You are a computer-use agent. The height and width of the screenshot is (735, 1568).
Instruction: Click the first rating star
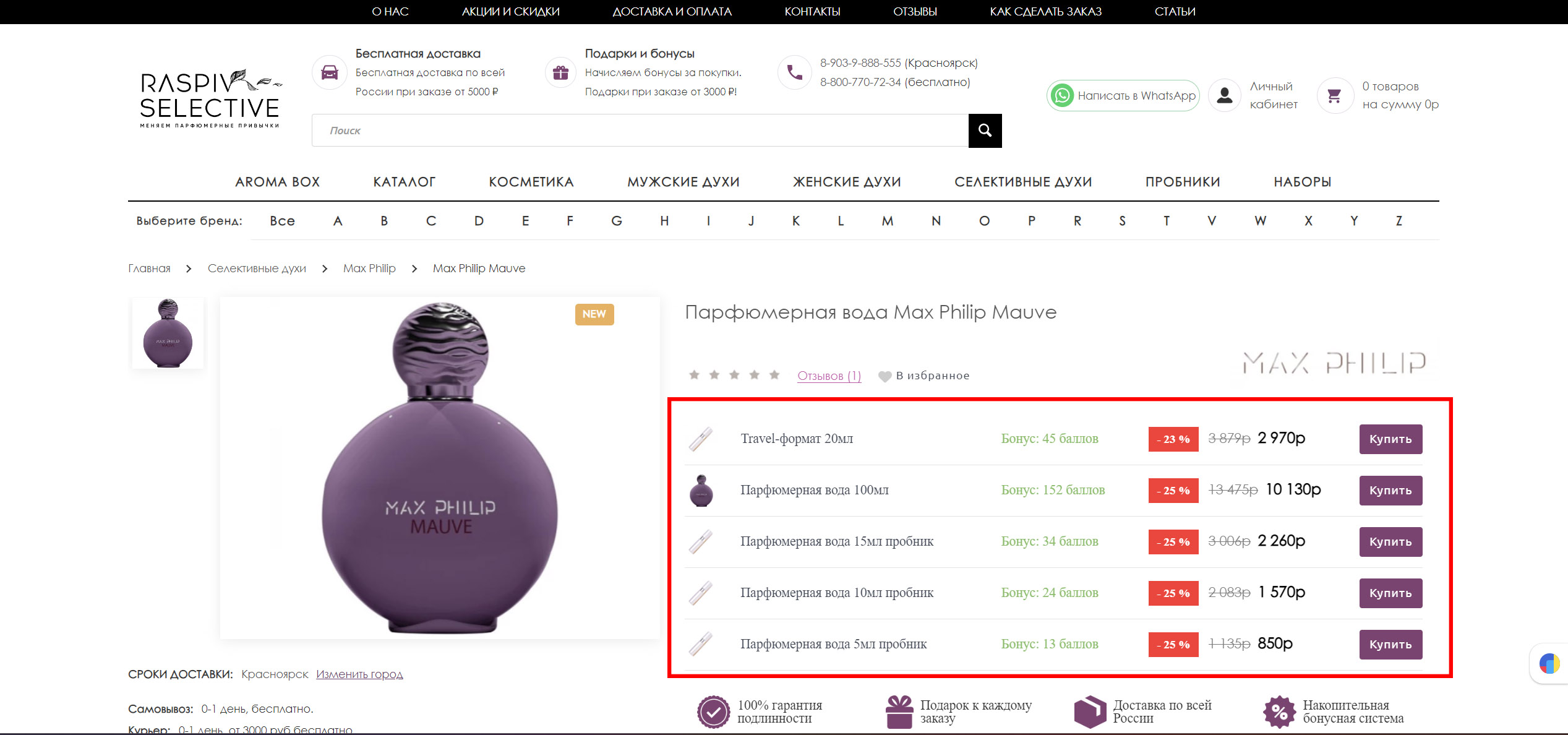point(694,375)
